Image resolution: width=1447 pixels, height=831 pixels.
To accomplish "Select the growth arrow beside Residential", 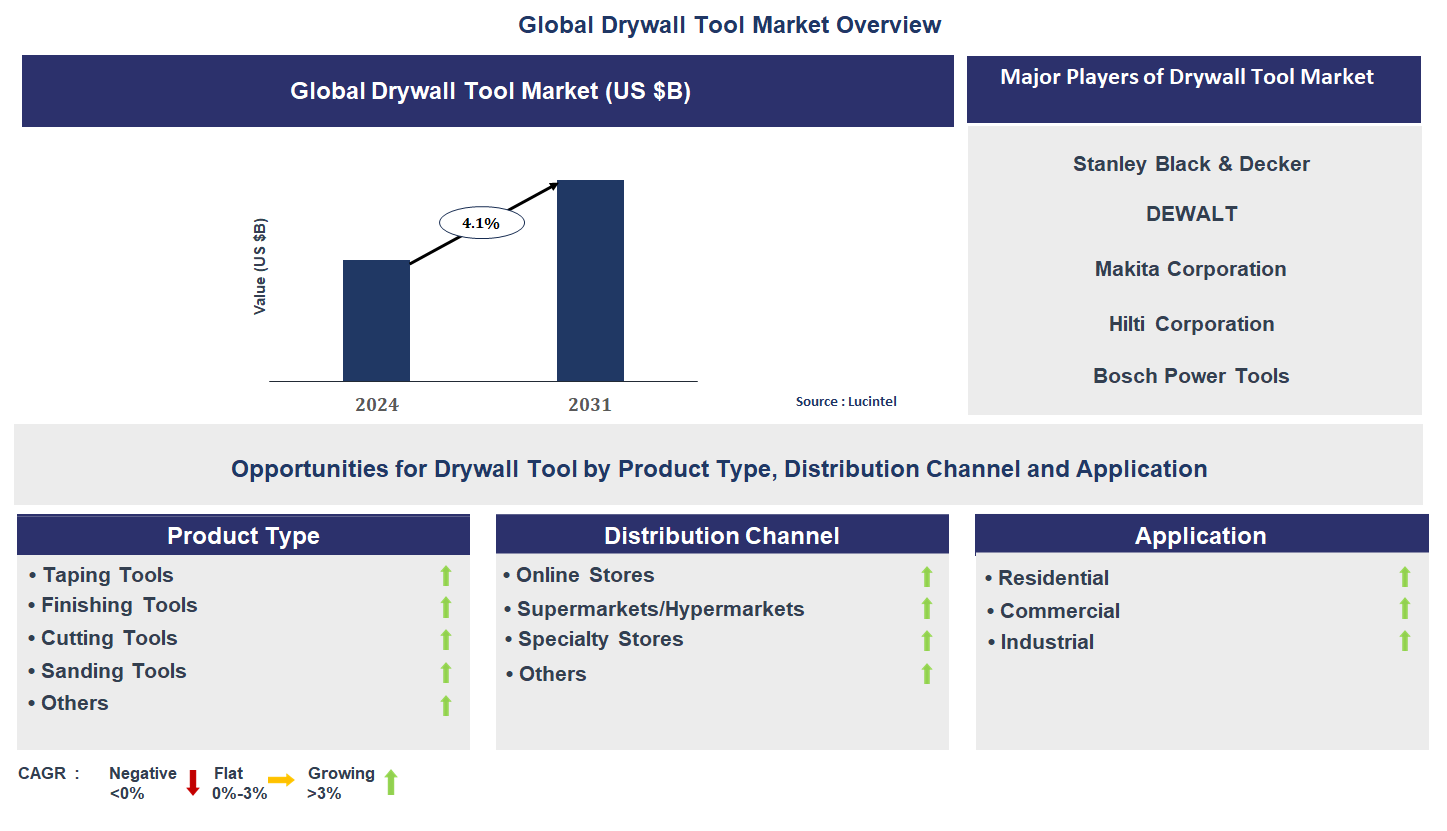I will [1405, 577].
